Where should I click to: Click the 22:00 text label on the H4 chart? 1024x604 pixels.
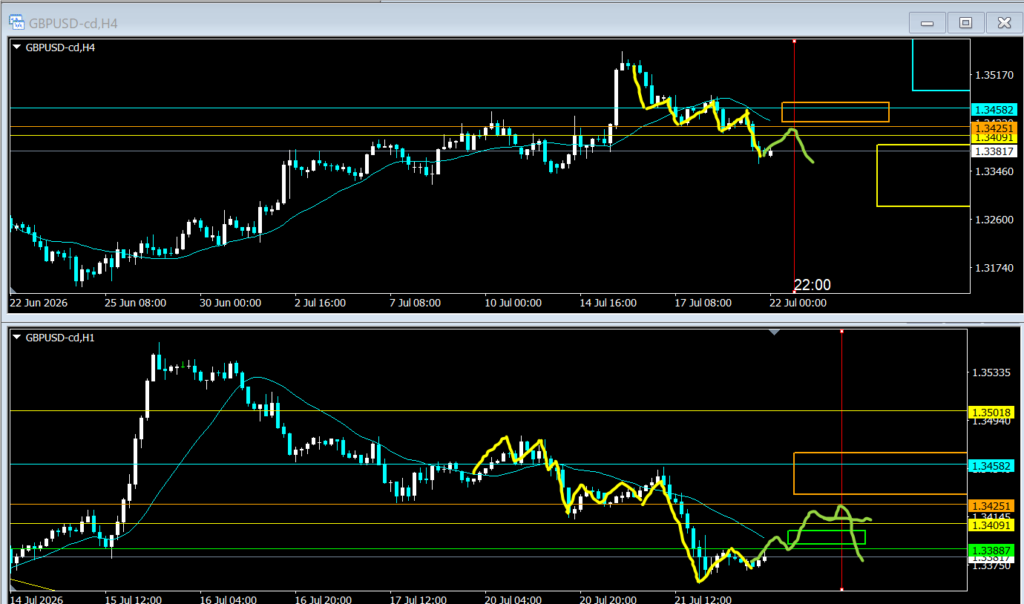tap(812, 285)
